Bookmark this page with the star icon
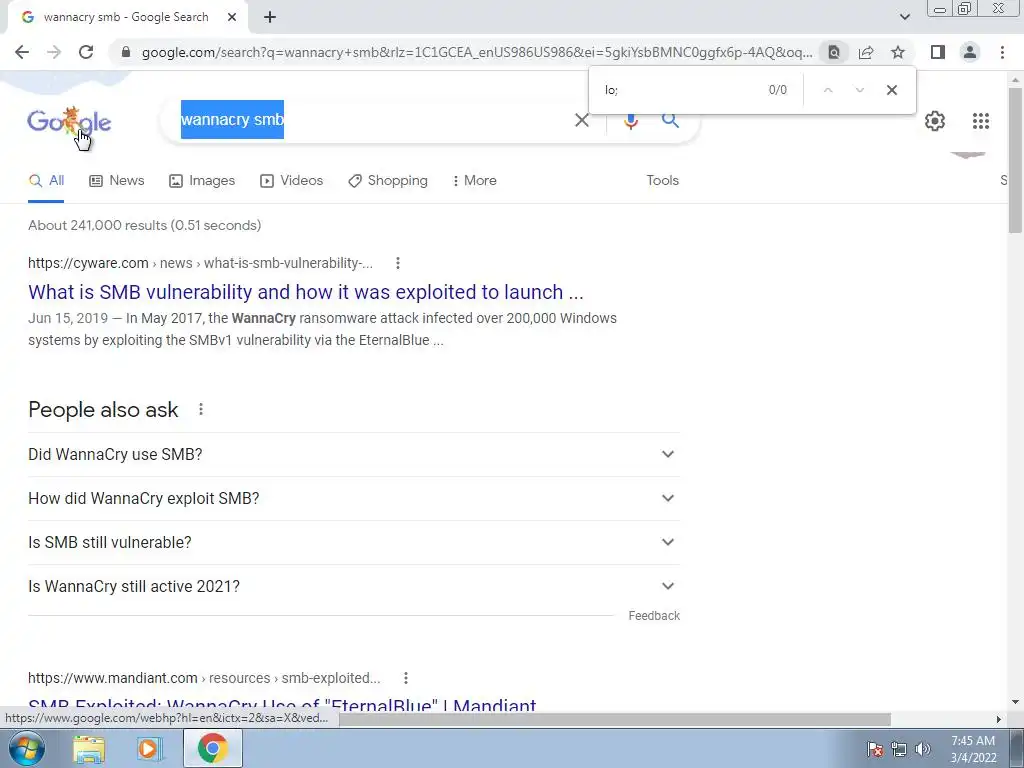 pyautogui.click(x=898, y=52)
